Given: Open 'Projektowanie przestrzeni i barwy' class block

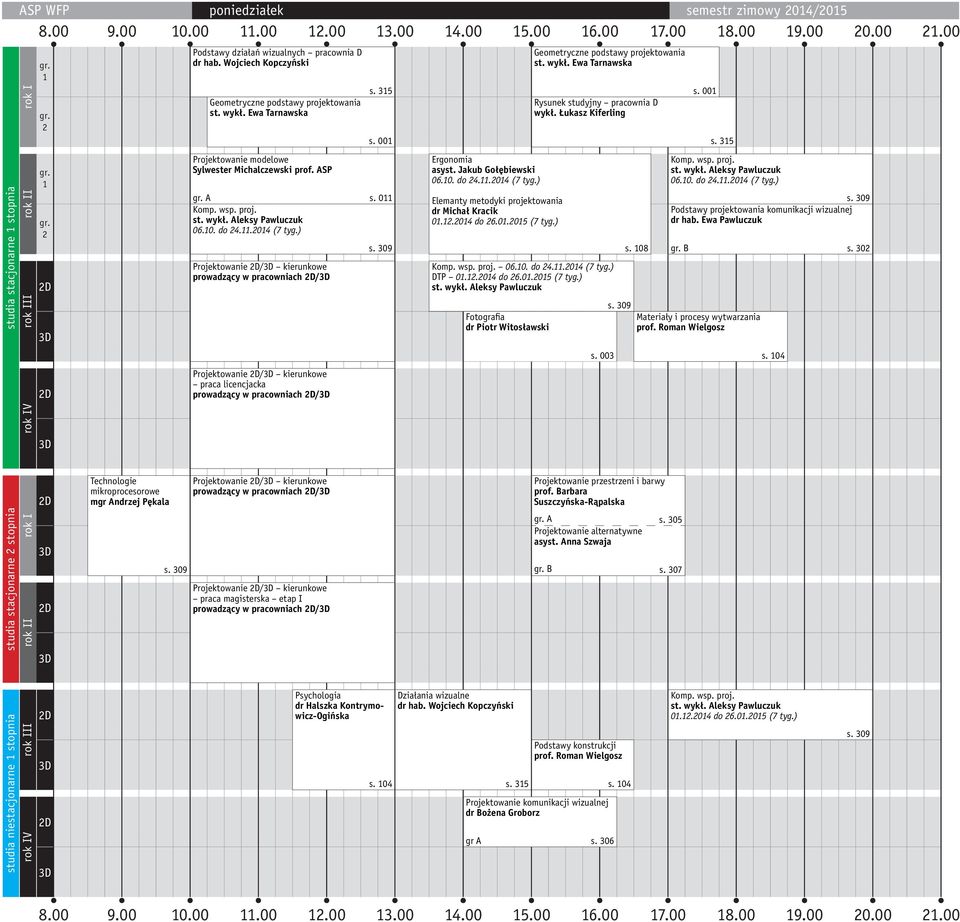Looking at the screenshot, I should tap(607, 500).
